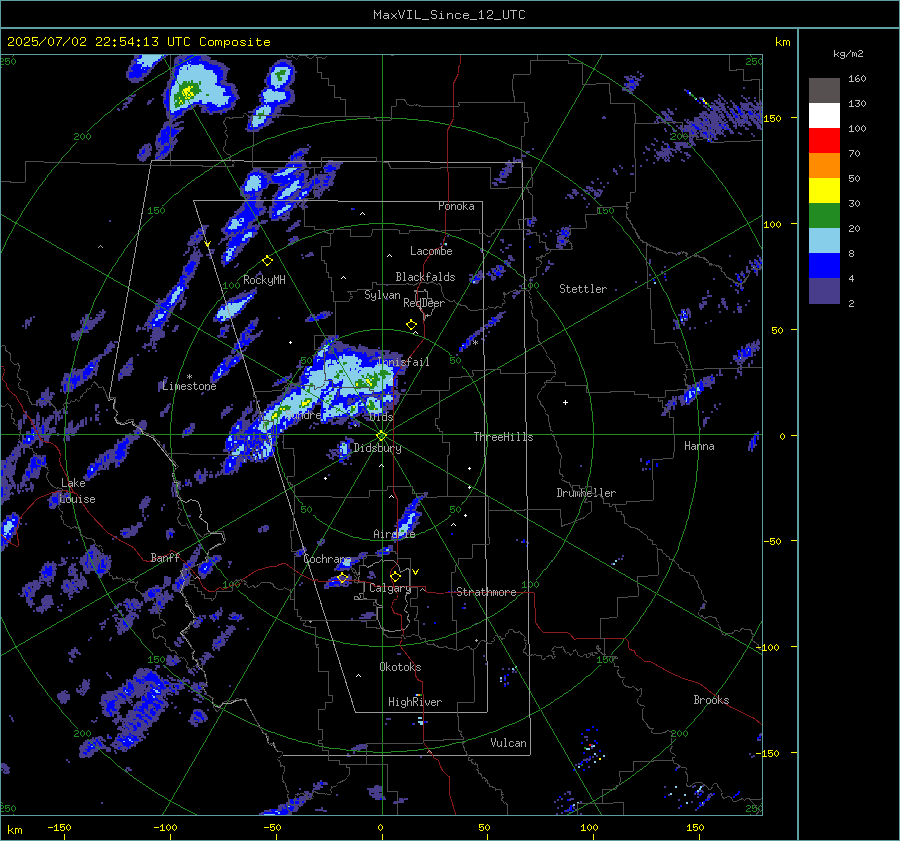This screenshot has width=900, height=841.
Task: Click the yellow diamond marker beside RockyMH
Action: point(267,261)
